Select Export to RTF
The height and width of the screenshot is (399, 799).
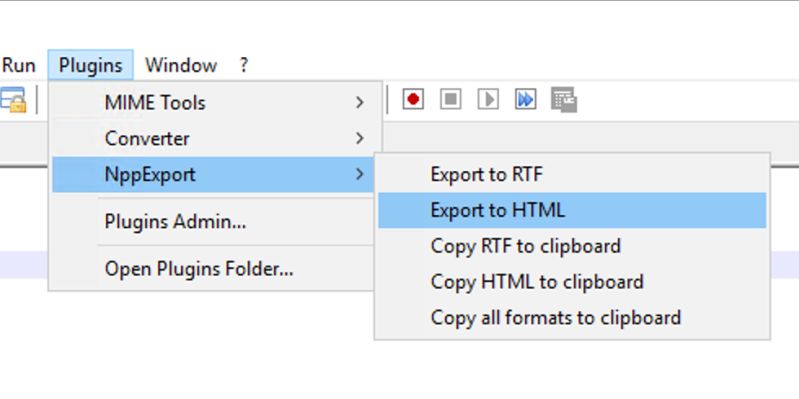click(x=572, y=174)
